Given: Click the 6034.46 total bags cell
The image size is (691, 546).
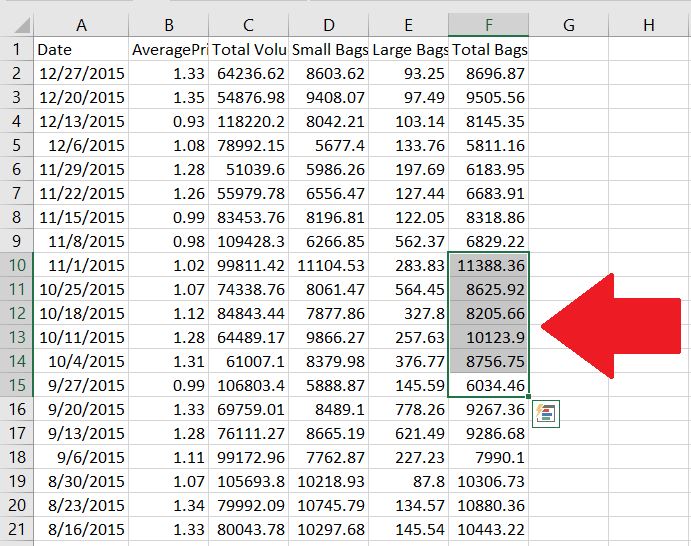Looking at the screenshot, I should click(x=488, y=385).
